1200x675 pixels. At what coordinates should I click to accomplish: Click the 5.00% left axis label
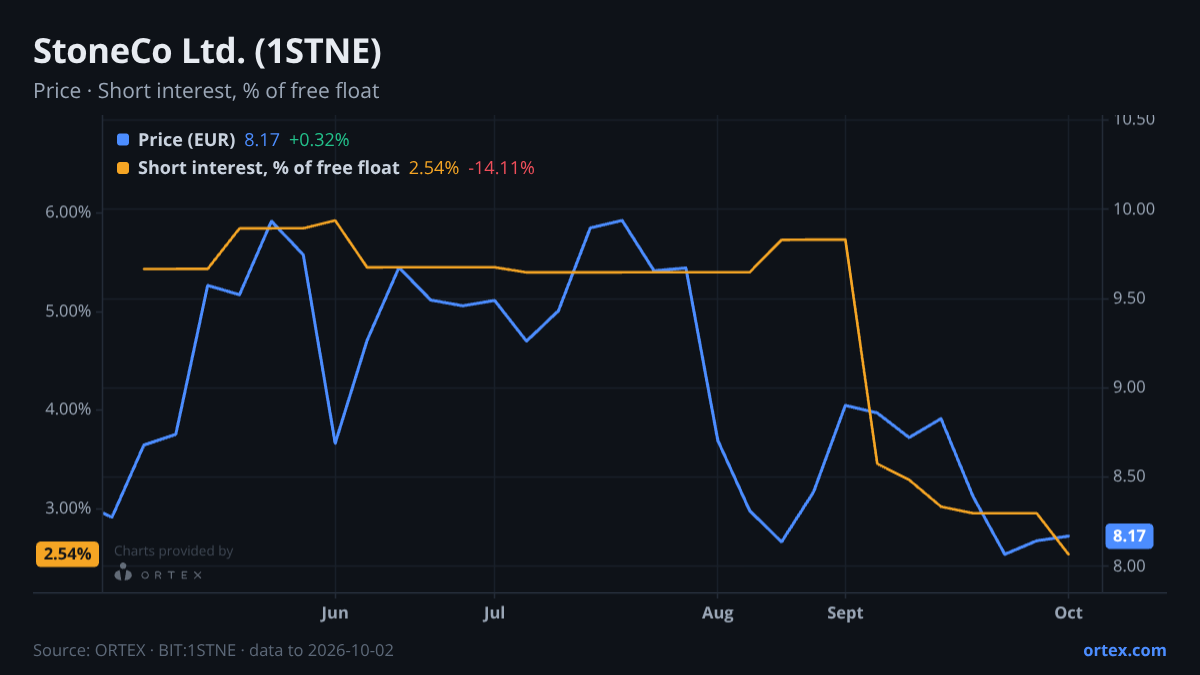(68, 311)
